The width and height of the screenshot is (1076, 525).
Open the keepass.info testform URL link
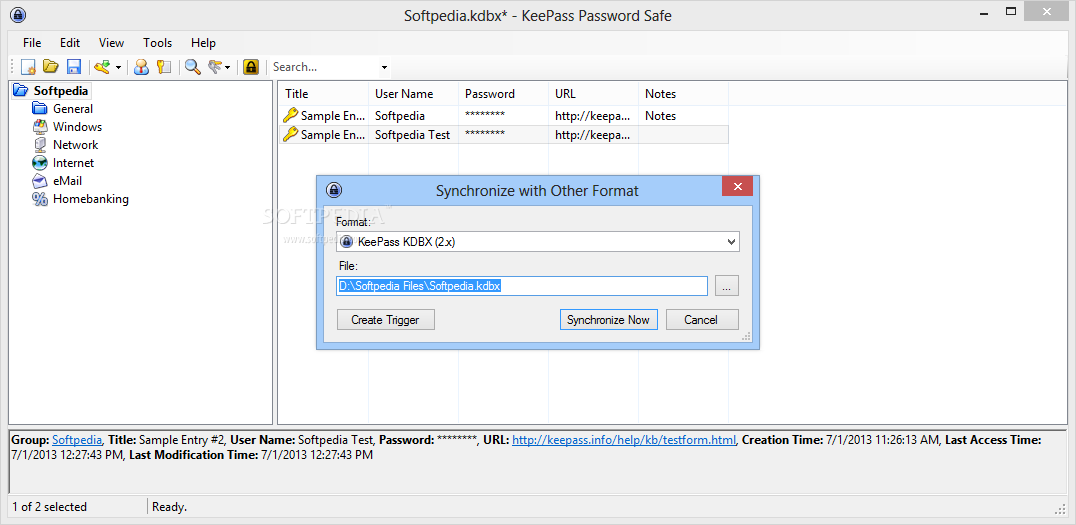pyautogui.click(x=624, y=440)
